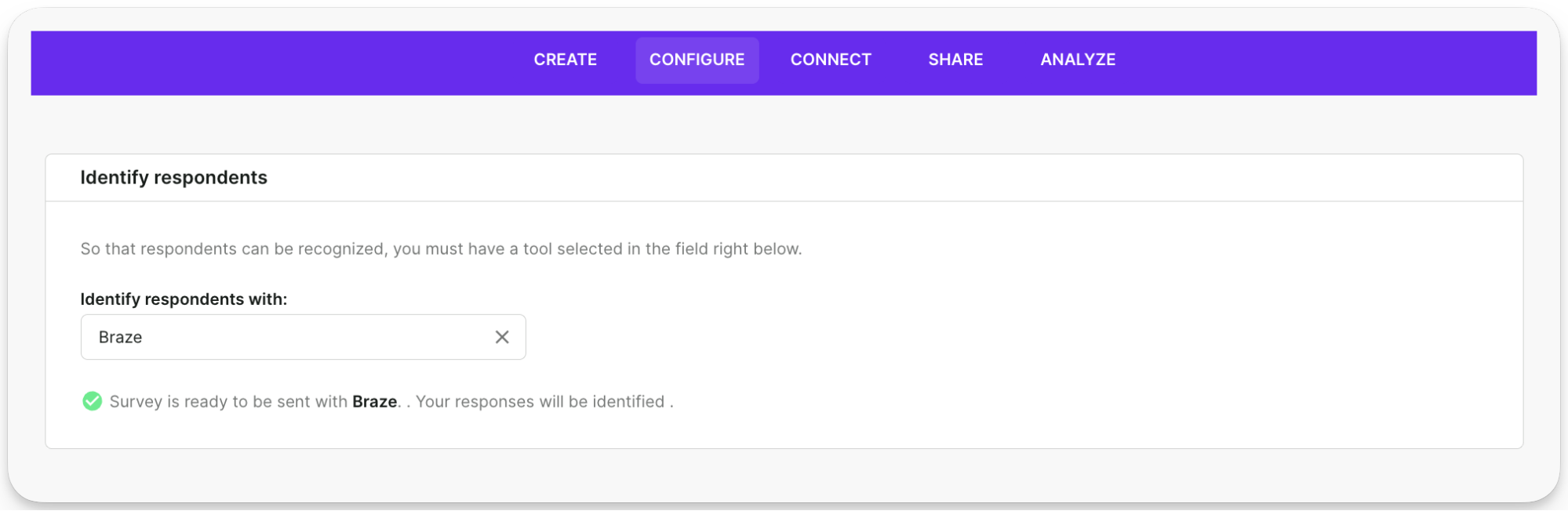
Task: Click the Identify respondents with label
Action: pos(184,299)
